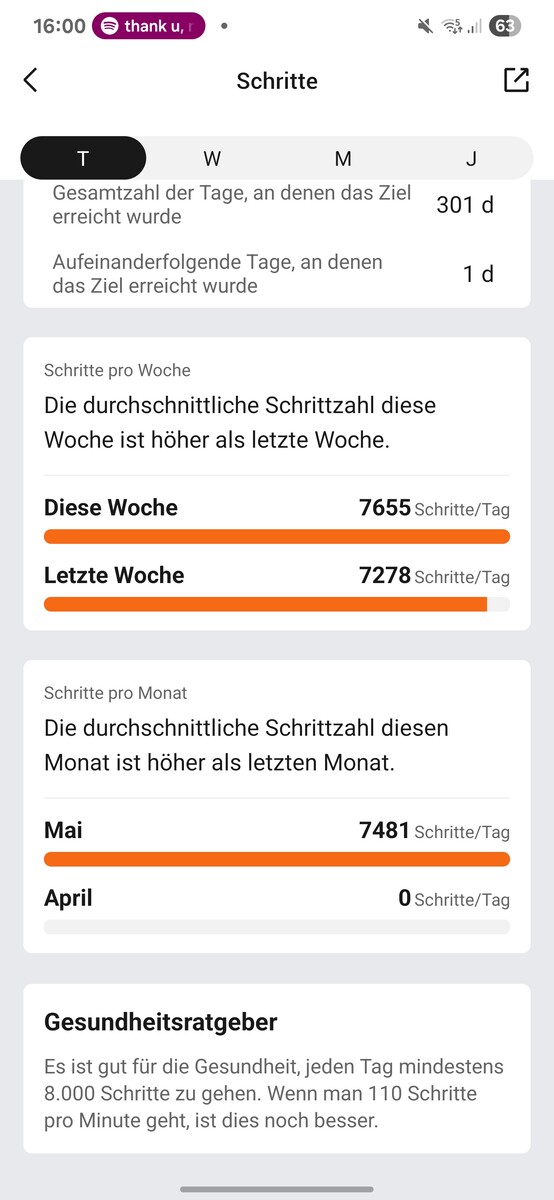Tap the 301 d total days row
Image resolution: width=554 pixels, height=1200 pixels.
(277, 206)
